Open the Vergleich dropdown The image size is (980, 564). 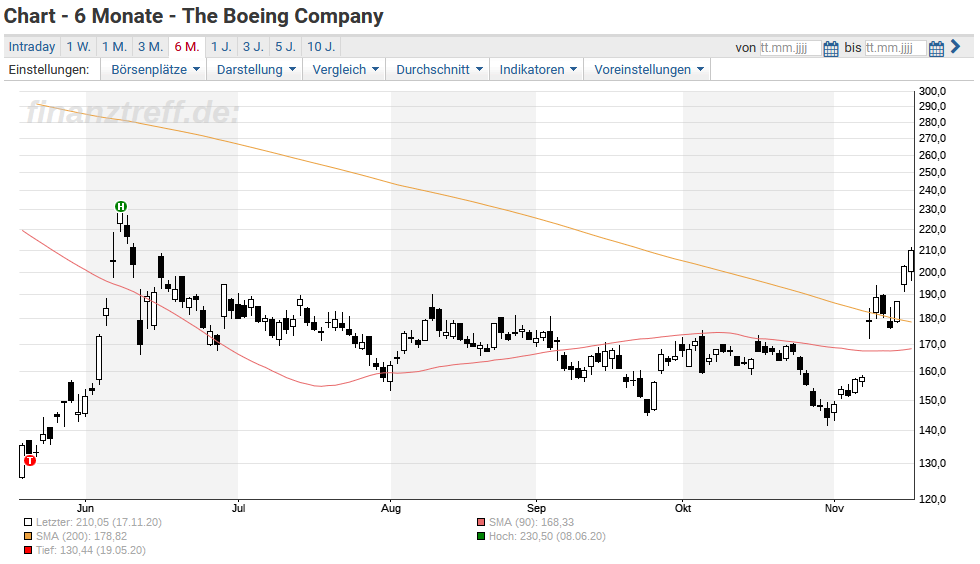coord(345,69)
